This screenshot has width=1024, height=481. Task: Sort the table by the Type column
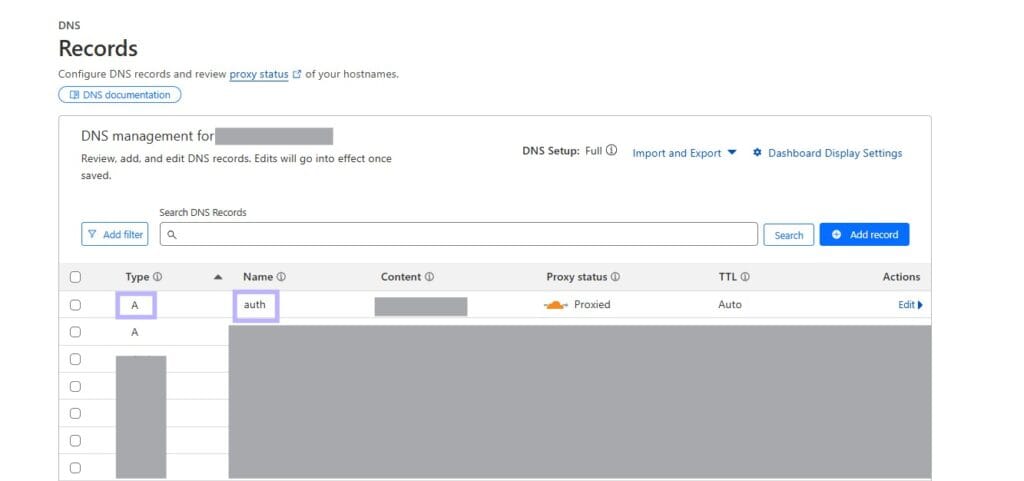137,277
